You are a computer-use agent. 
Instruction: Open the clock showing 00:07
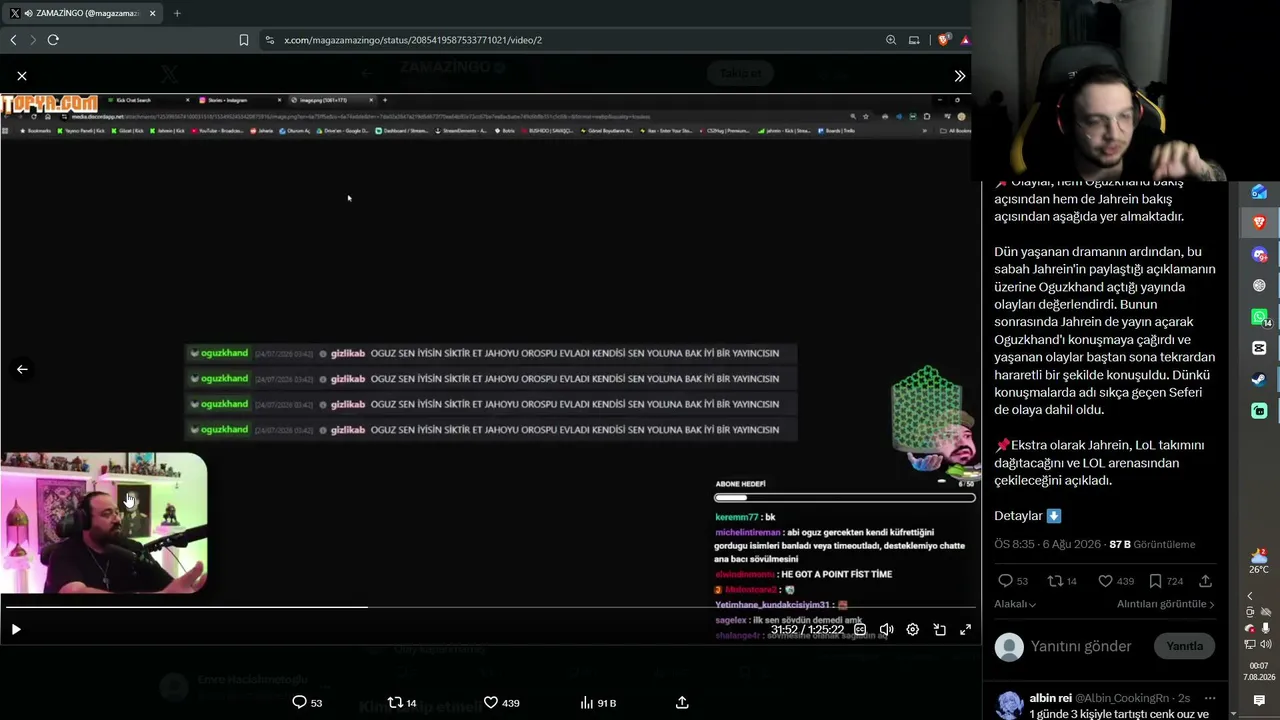pyautogui.click(x=1258, y=671)
